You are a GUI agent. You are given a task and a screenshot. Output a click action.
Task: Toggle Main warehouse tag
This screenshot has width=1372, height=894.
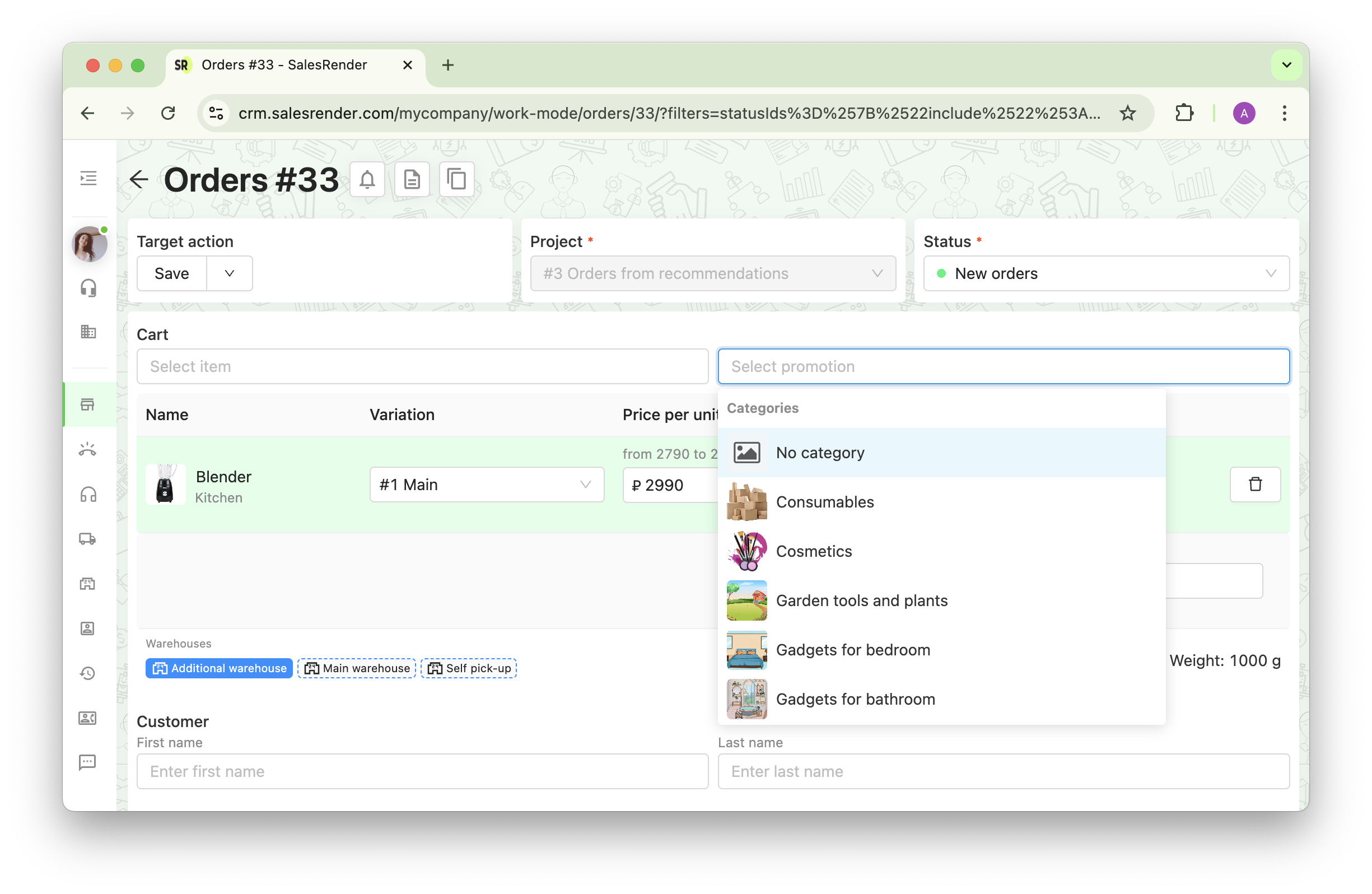(357, 668)
